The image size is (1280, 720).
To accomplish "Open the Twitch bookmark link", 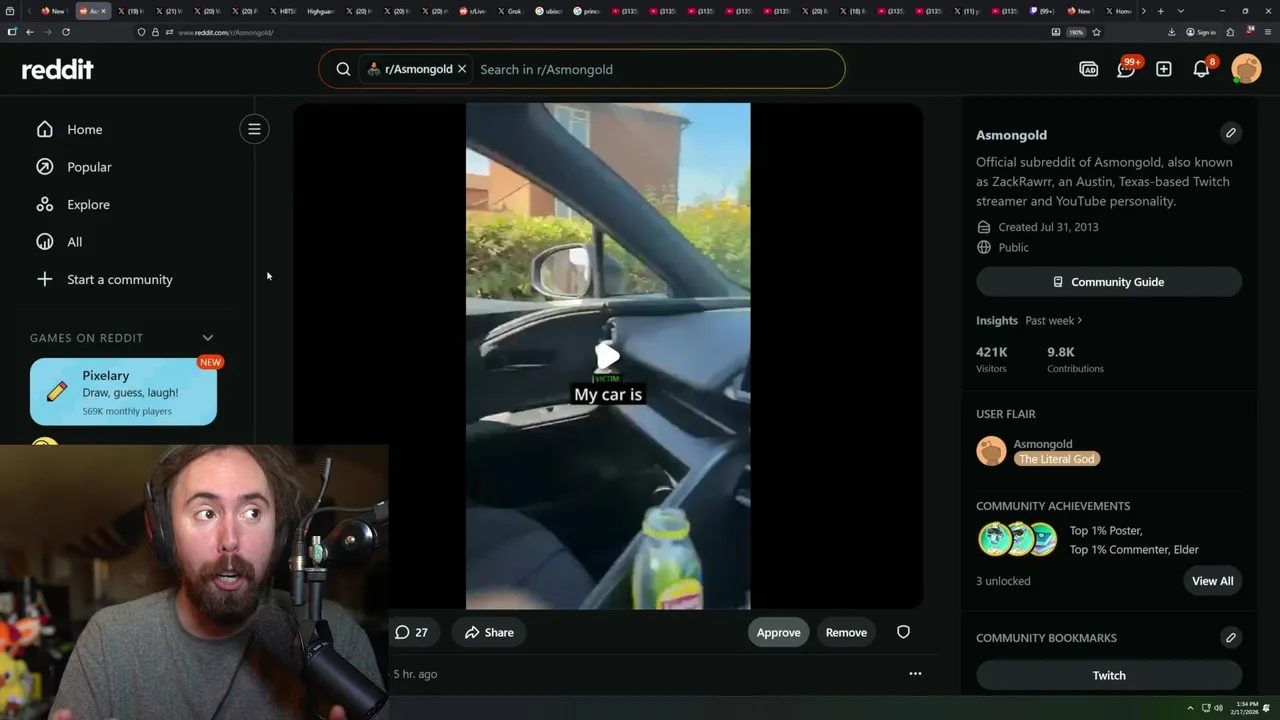I will click(1109, 675).
